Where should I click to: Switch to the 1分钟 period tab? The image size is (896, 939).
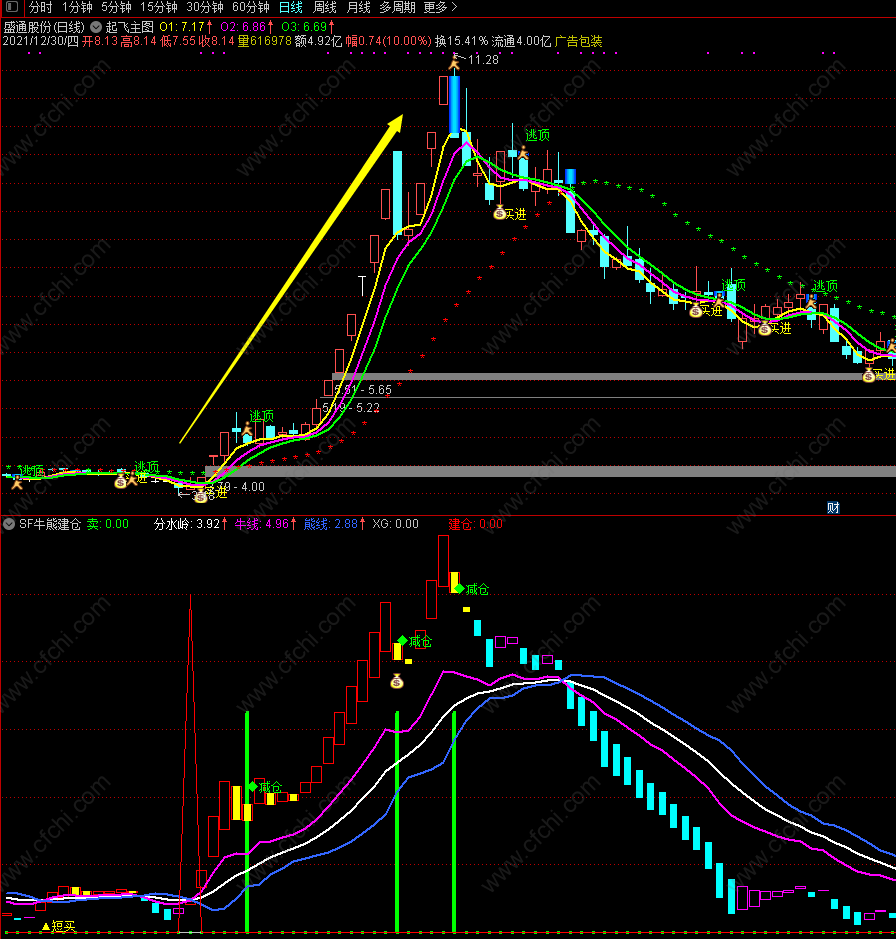click(77, 7)
